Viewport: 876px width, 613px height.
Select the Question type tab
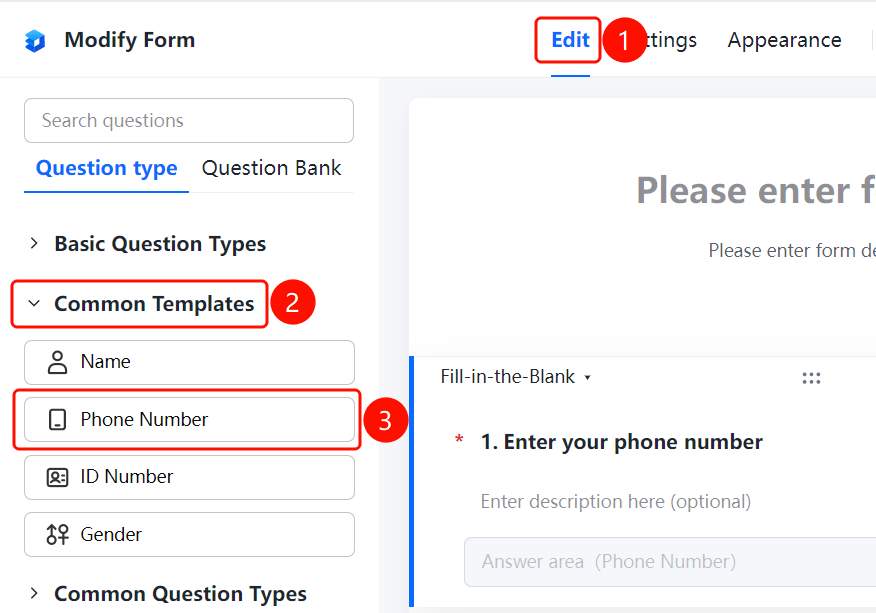coord(106,168)
